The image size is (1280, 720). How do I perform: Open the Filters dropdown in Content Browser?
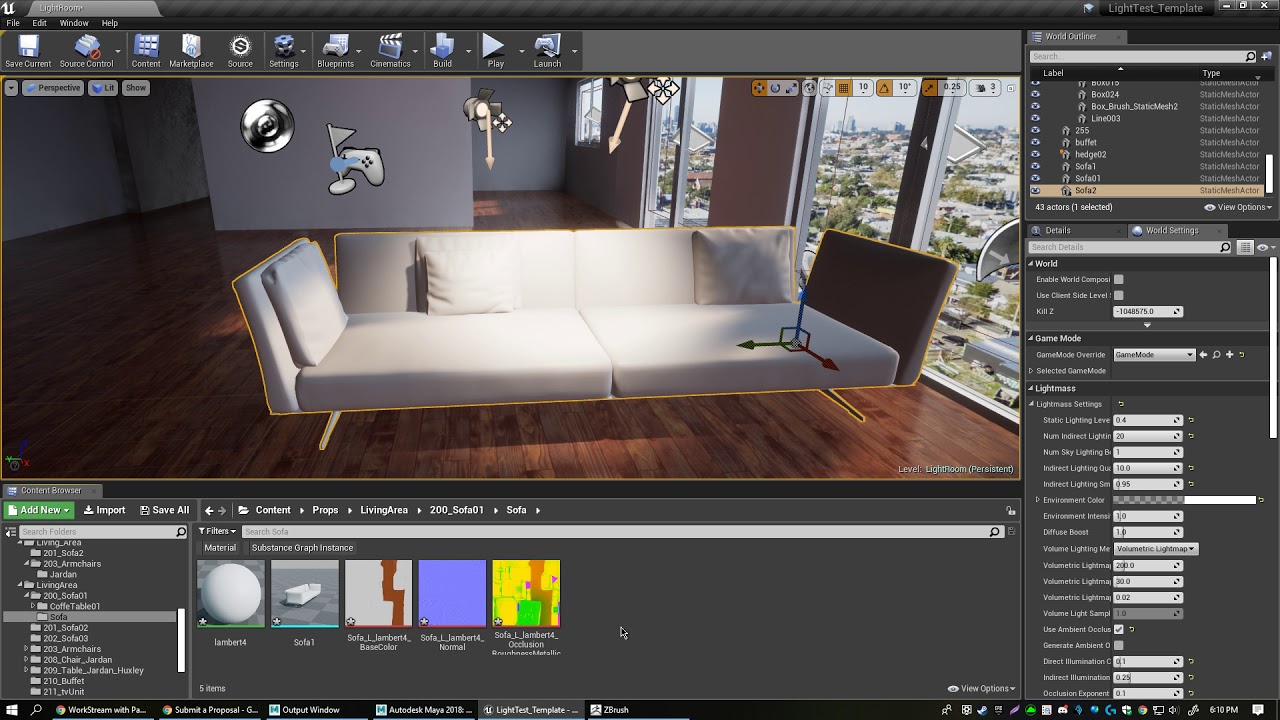pyautogui.click(x=217, y=531)
